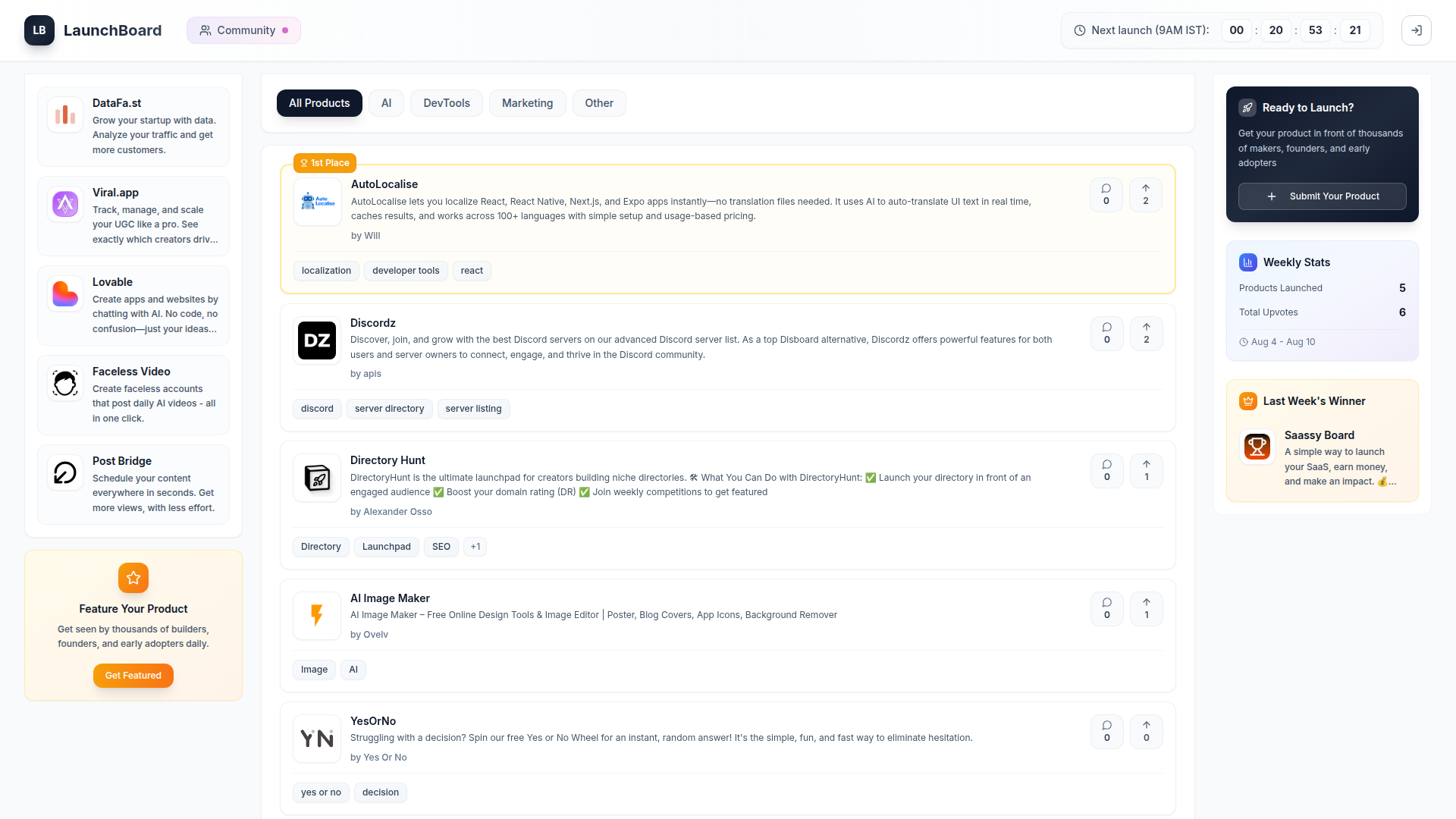
Task: Click the Discordz DZ logo
Action: pyautogui.click(x=316, y=340)
